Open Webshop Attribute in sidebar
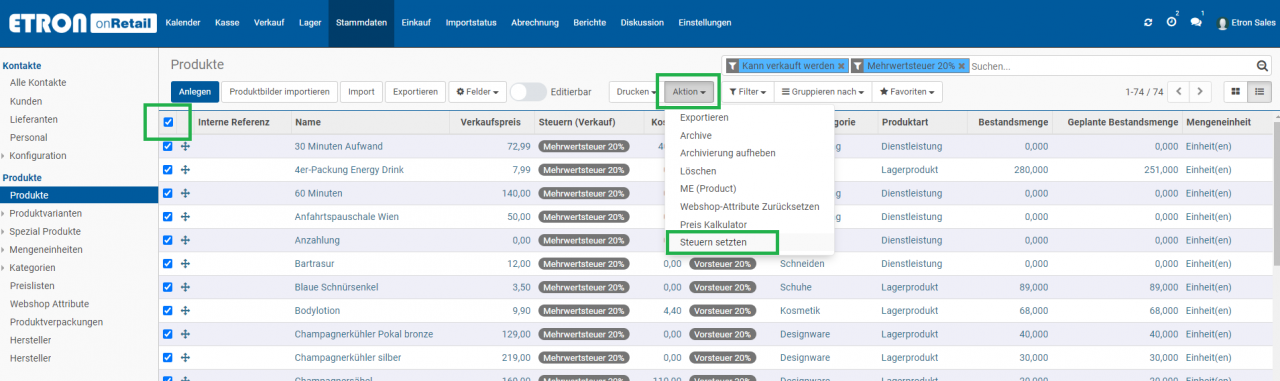This screenshot has height=381, width=1280. (49, 304)
